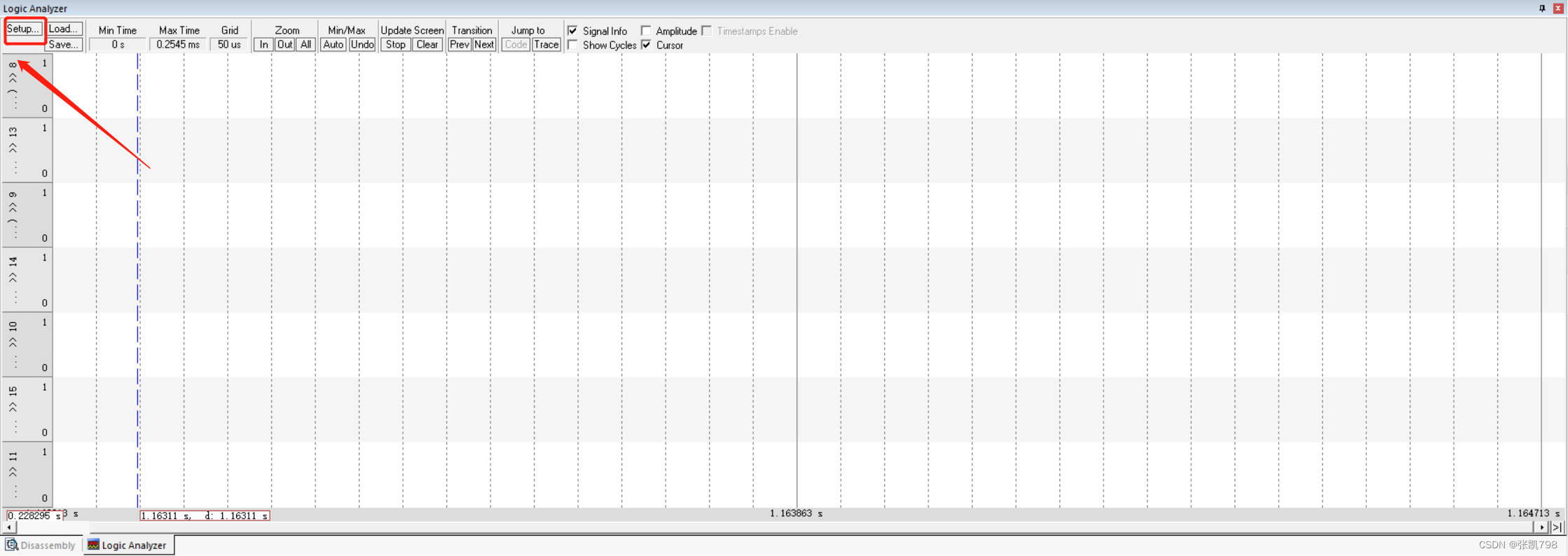Click the solid vertical marker at 1.163863 s
Image resolution: width=1568 pixels, height=556 pixels.
pos(797,280)
